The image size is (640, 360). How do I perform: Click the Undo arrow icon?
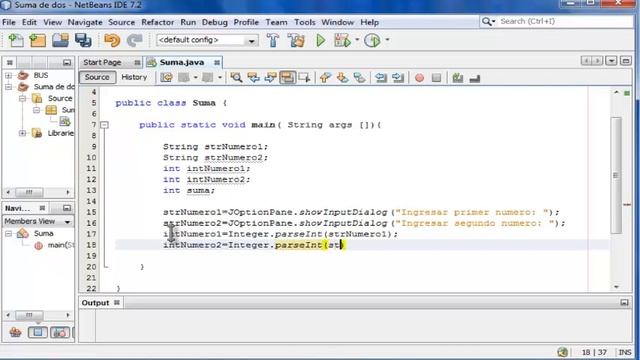click(112, 40)
